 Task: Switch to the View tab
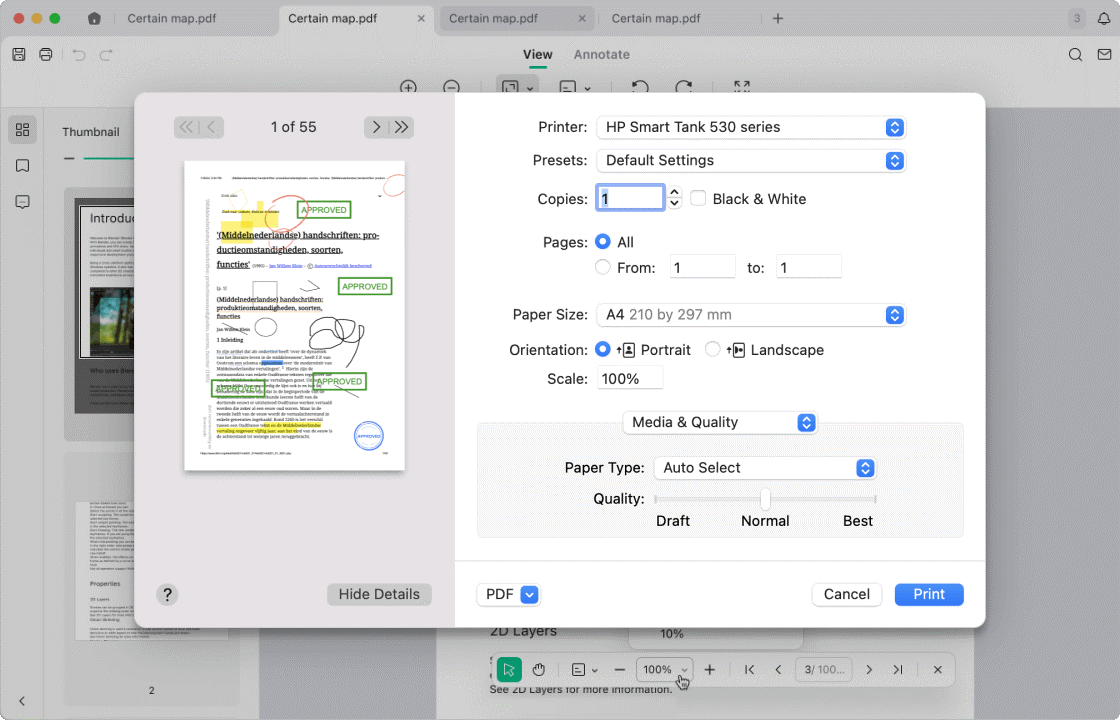(537, 54)
